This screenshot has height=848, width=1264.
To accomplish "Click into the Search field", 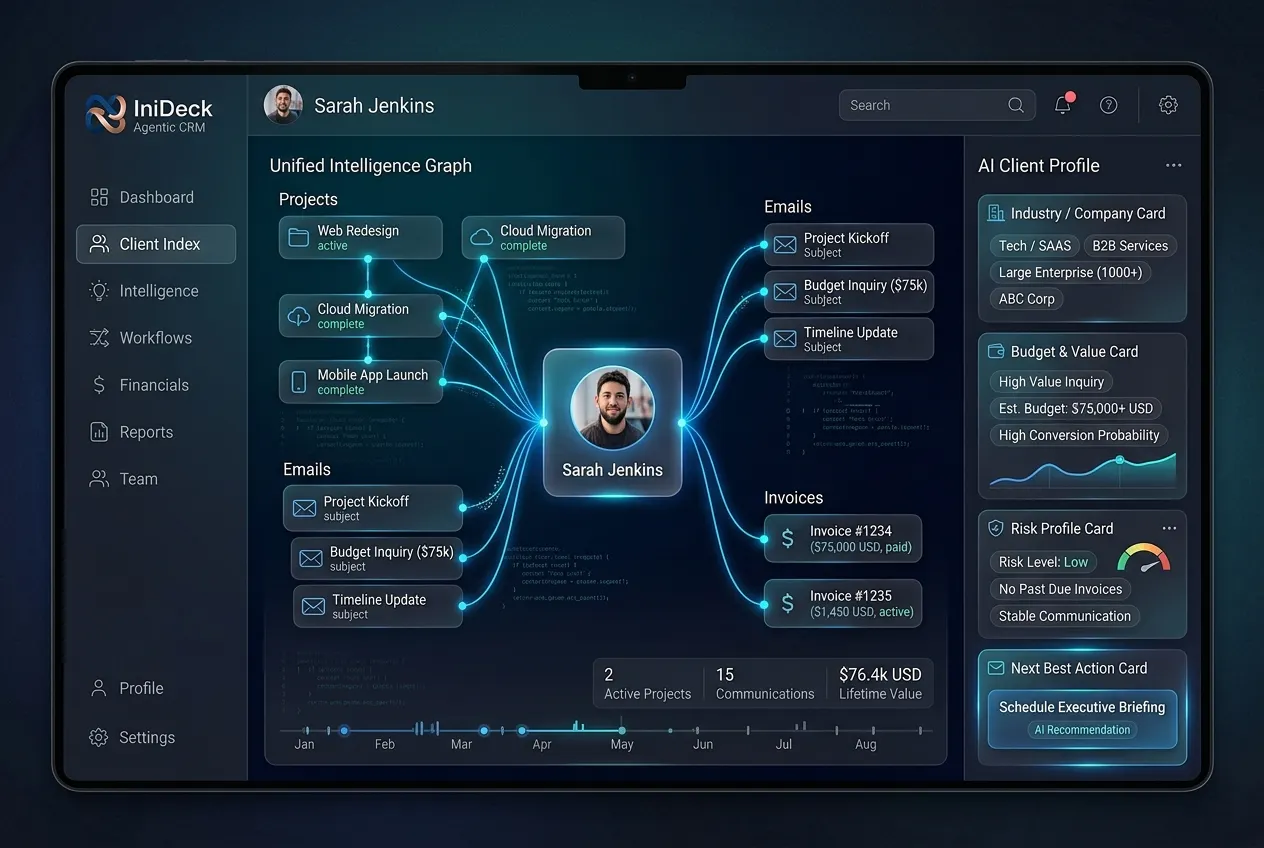I will point(937,105).
